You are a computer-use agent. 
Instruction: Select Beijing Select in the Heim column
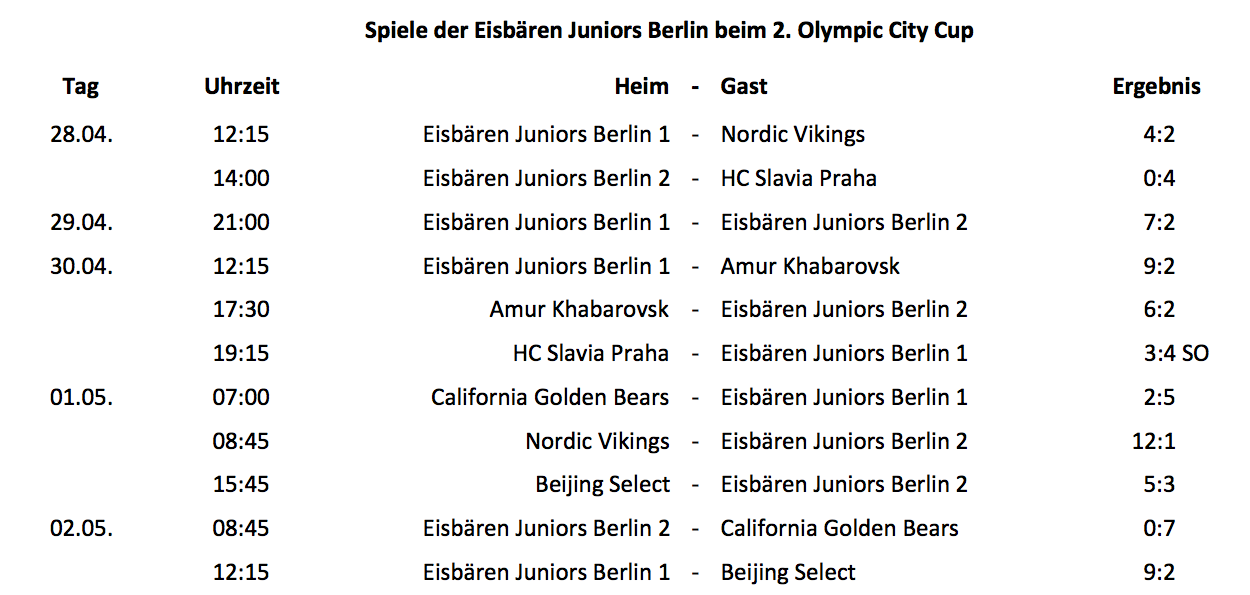point(603,485)
